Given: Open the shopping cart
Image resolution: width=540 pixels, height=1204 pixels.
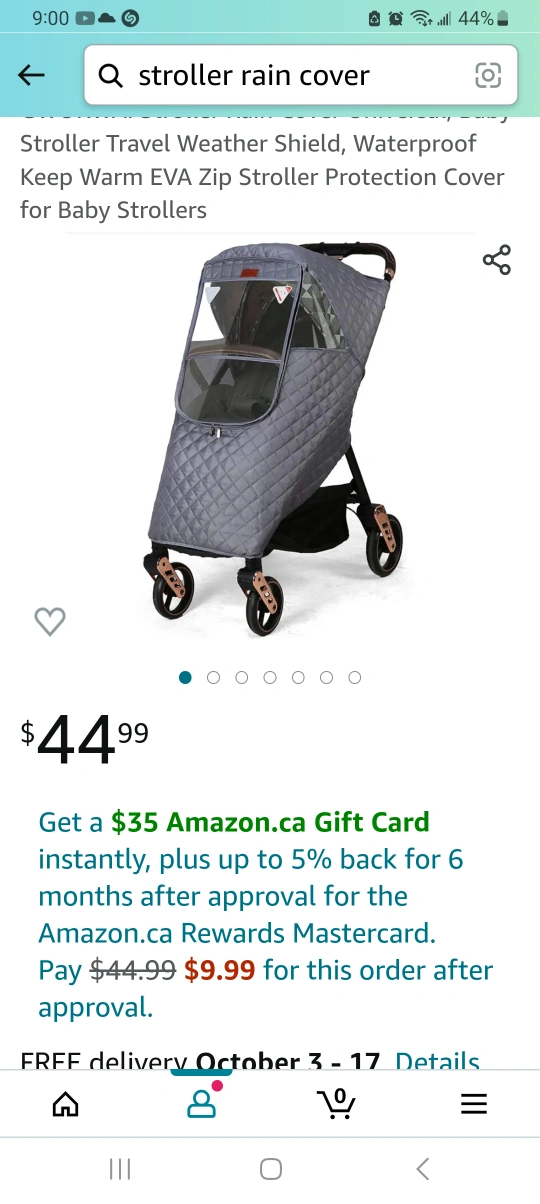Looking at the screenshot, I should pyautogui.click(x=336, y=1102).
